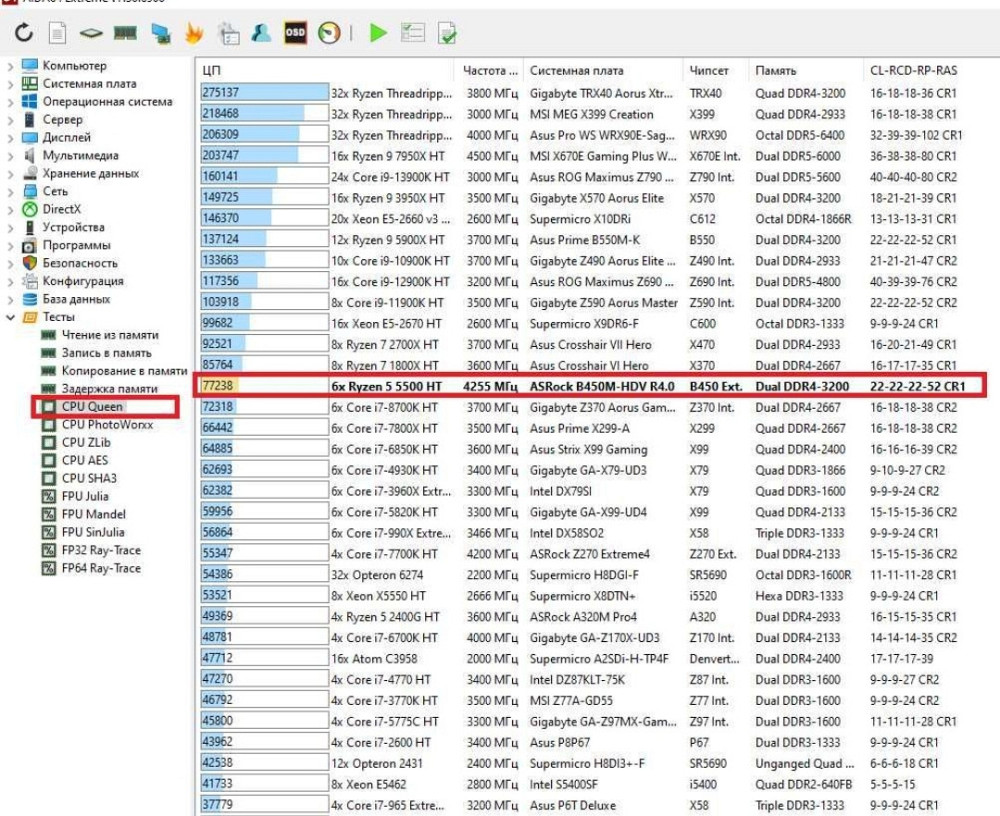This screenshot has width=1000, height=816.
Task: Open Чтение из памяти test
Action: click(x=110, y=335)
